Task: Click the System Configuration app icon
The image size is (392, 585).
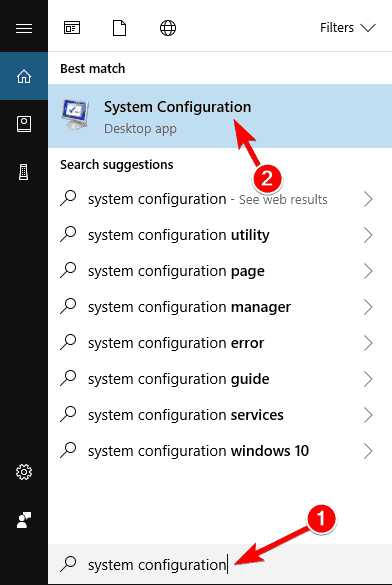Action: tap(76, 114)
